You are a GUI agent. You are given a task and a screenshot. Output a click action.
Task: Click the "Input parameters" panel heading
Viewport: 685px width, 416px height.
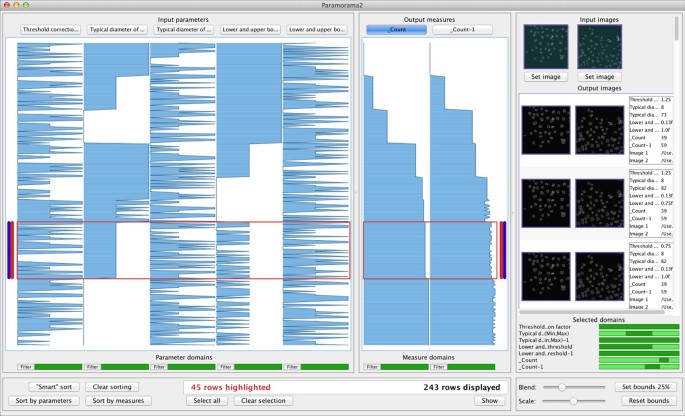pos(183,20)
